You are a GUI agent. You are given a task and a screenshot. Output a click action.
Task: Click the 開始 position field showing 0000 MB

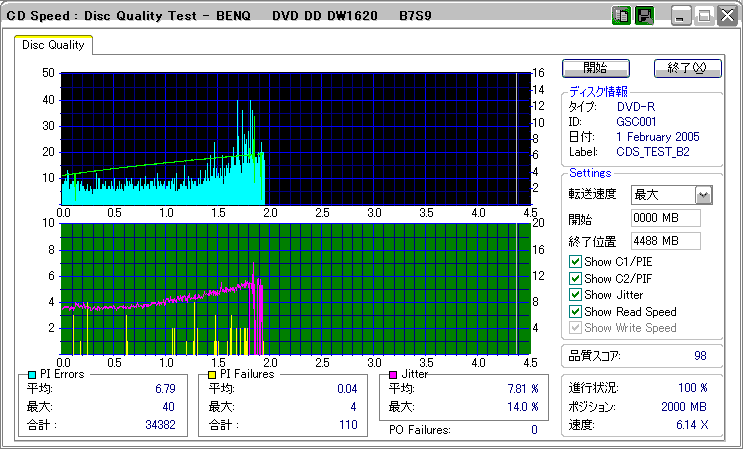pos(666,218)
